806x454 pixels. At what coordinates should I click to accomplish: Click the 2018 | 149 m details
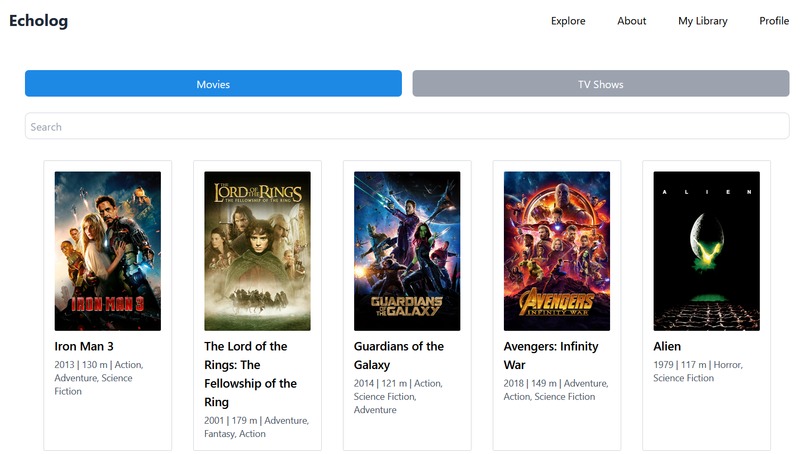tap(556, 390)
